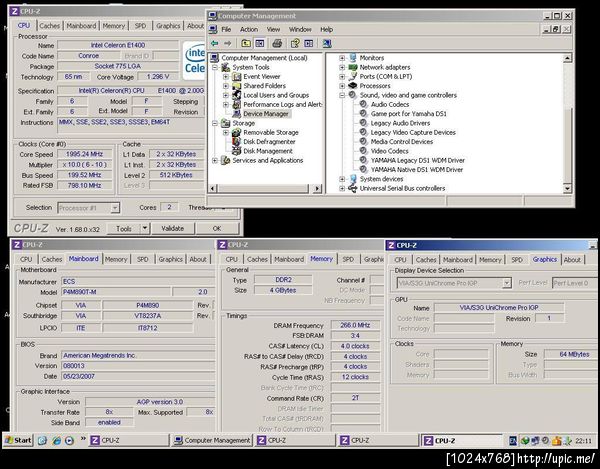
Task: Click the media player quick launch icon
Action: (69, 441)
